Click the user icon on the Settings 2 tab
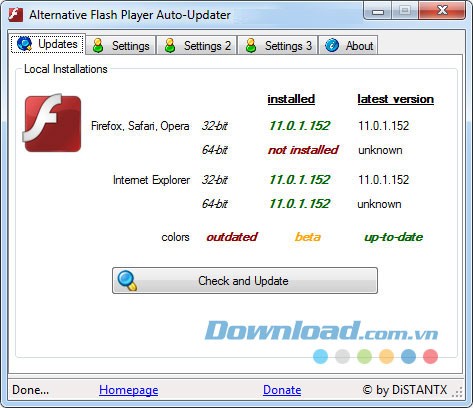This screenshot has width=473, height=408. coord(170,46)
